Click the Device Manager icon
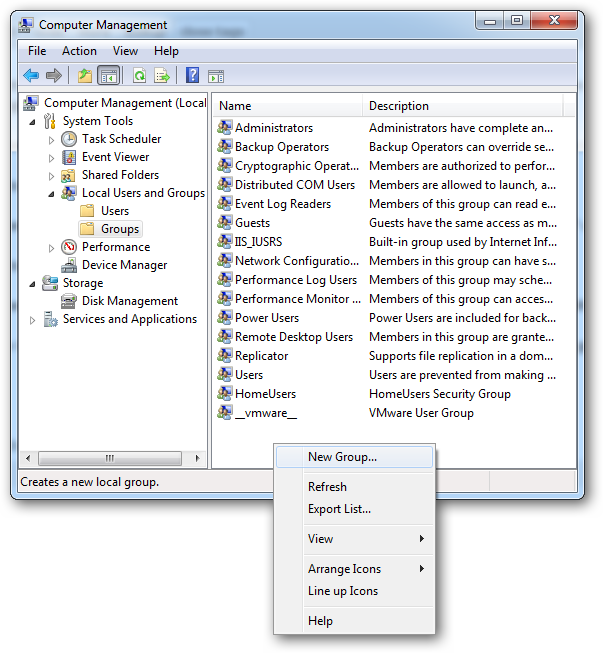Viewport: 603px width, 653px height. [69, 265]
